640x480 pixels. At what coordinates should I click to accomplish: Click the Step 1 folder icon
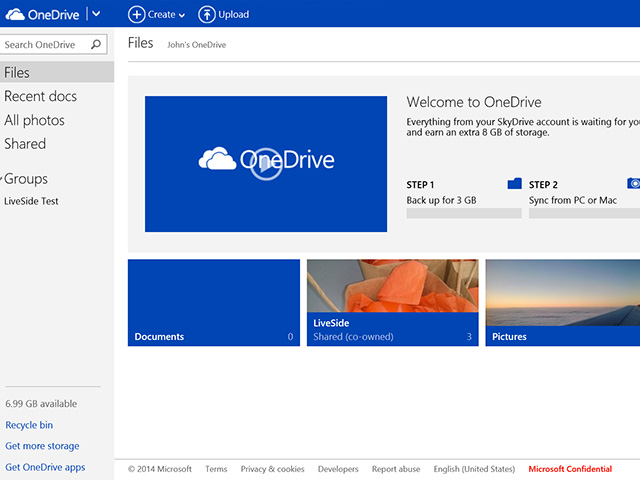514,184
